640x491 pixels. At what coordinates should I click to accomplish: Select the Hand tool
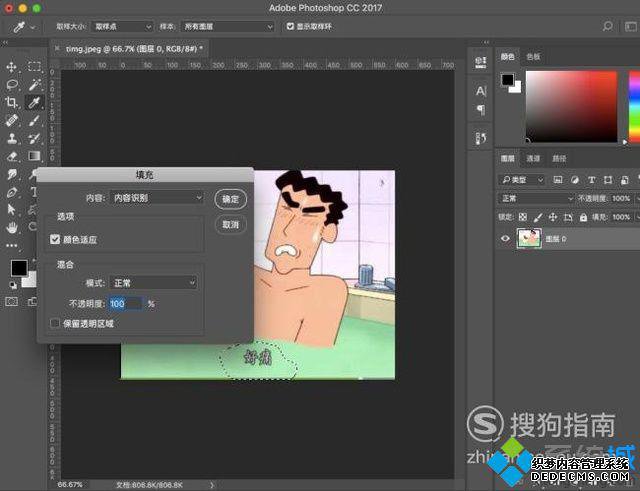point(12,227)
